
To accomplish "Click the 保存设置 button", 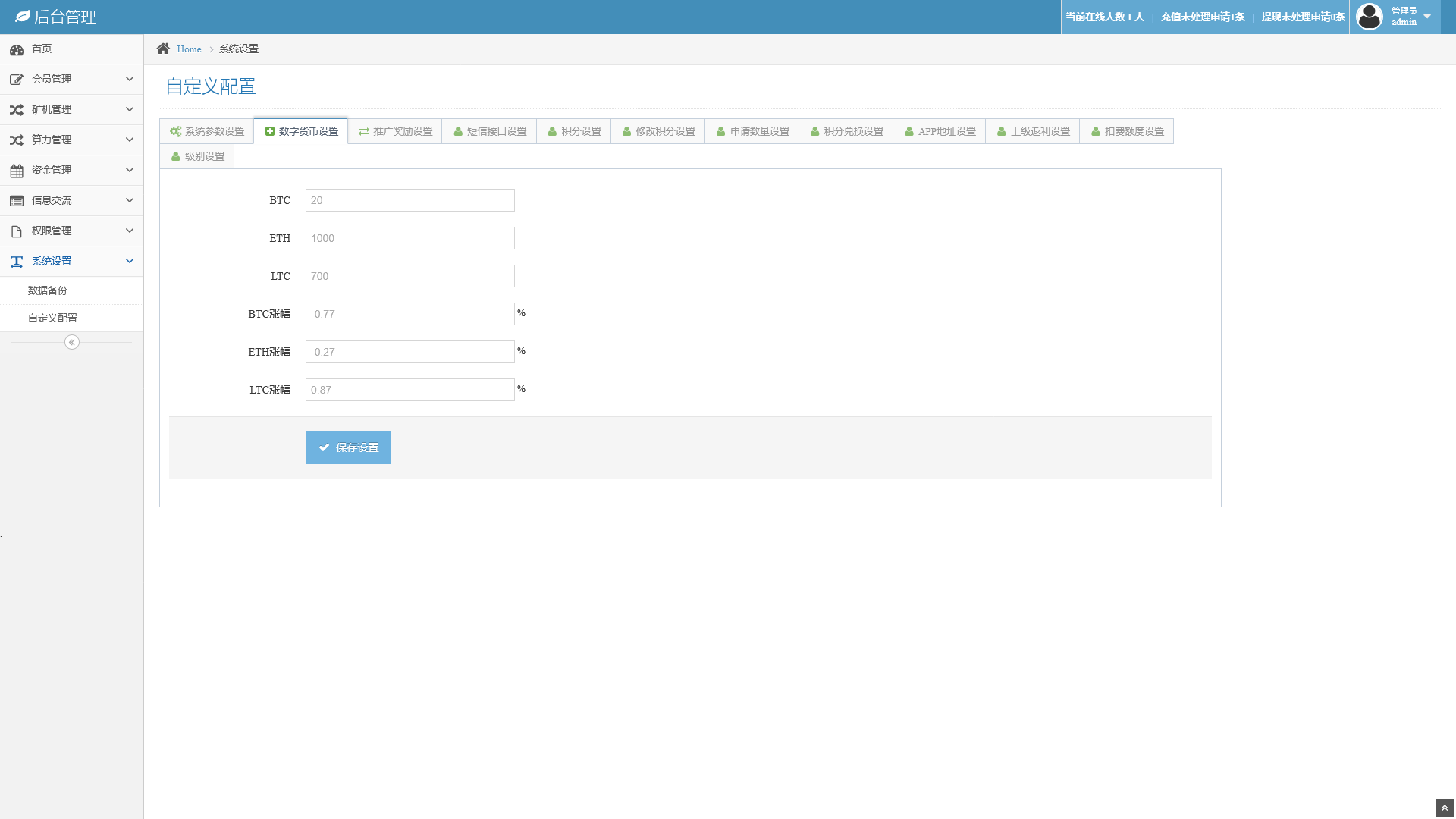I will point(348,447).
